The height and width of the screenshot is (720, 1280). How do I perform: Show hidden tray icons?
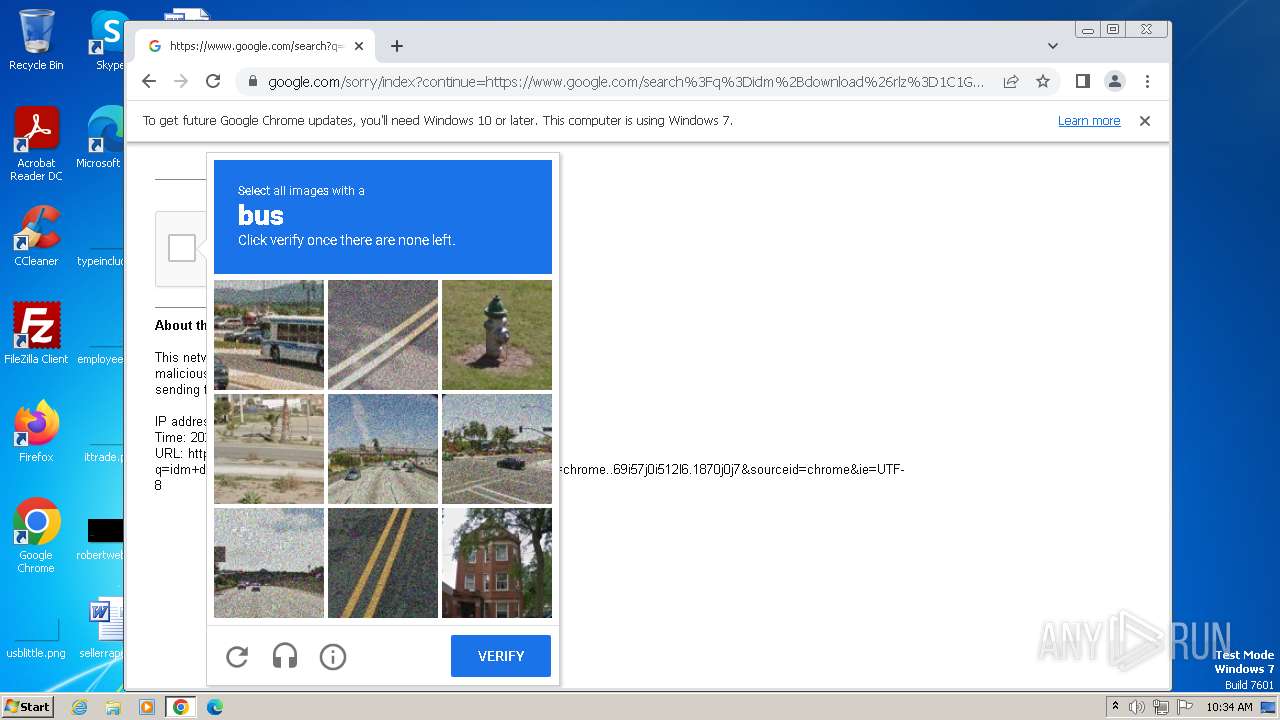(1115, 707)
